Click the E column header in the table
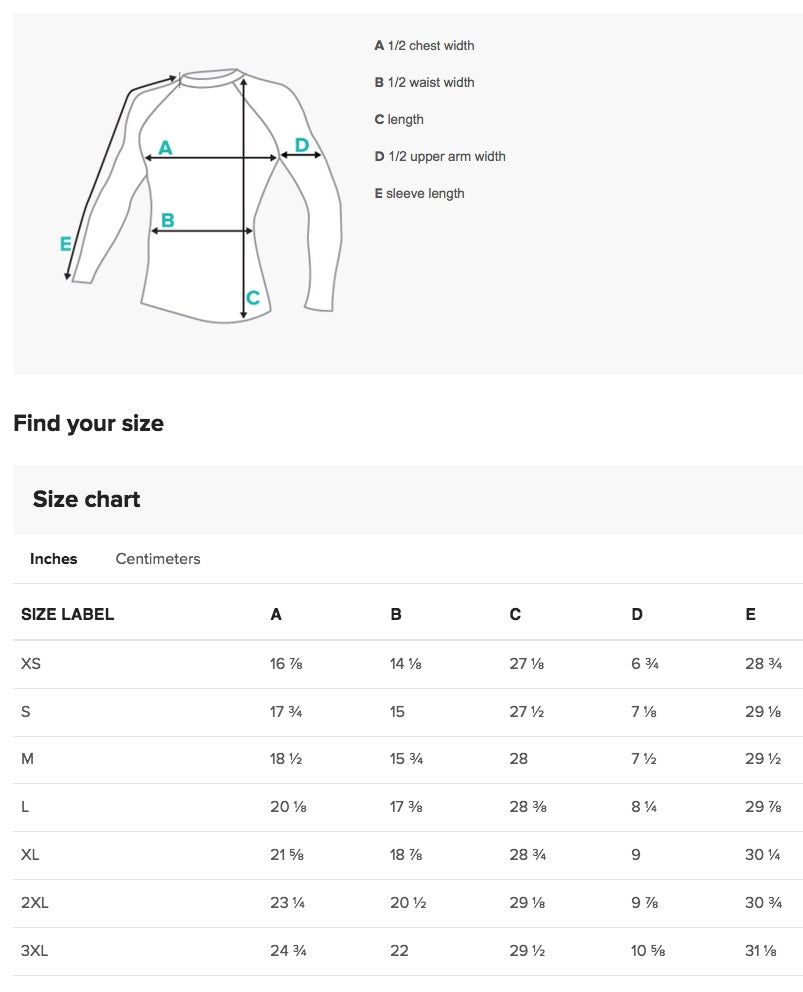This screenshot has height=992, width=803. (x=750, y=614)
